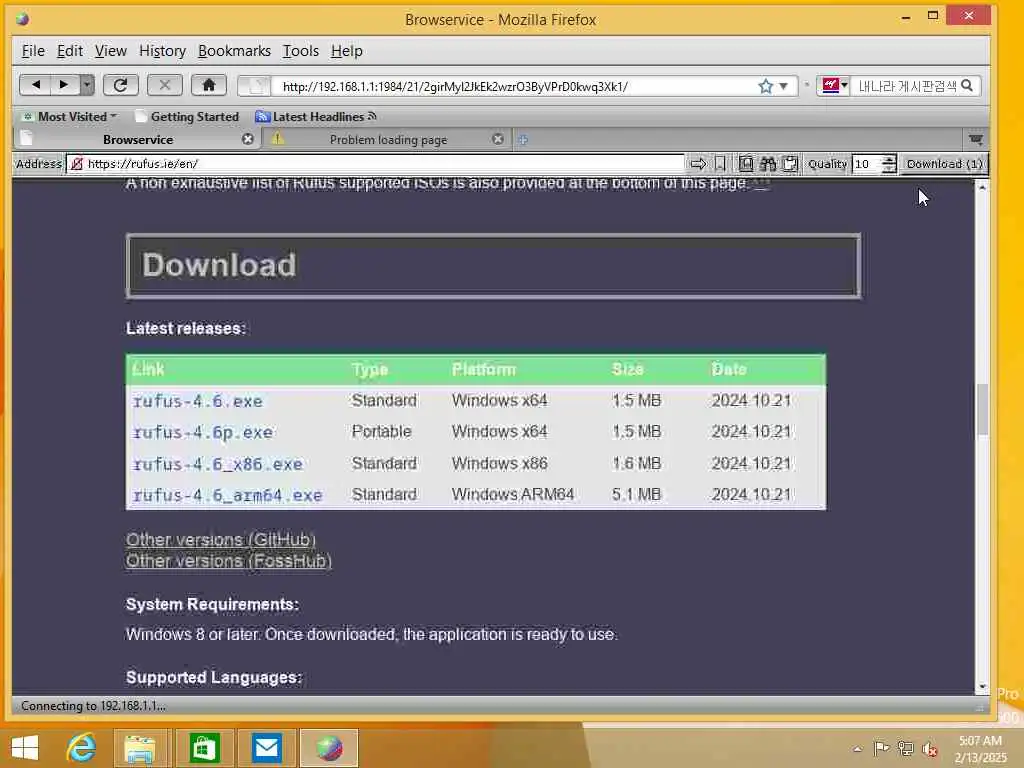Click the Browservice Go arrow

pos(698,163)
